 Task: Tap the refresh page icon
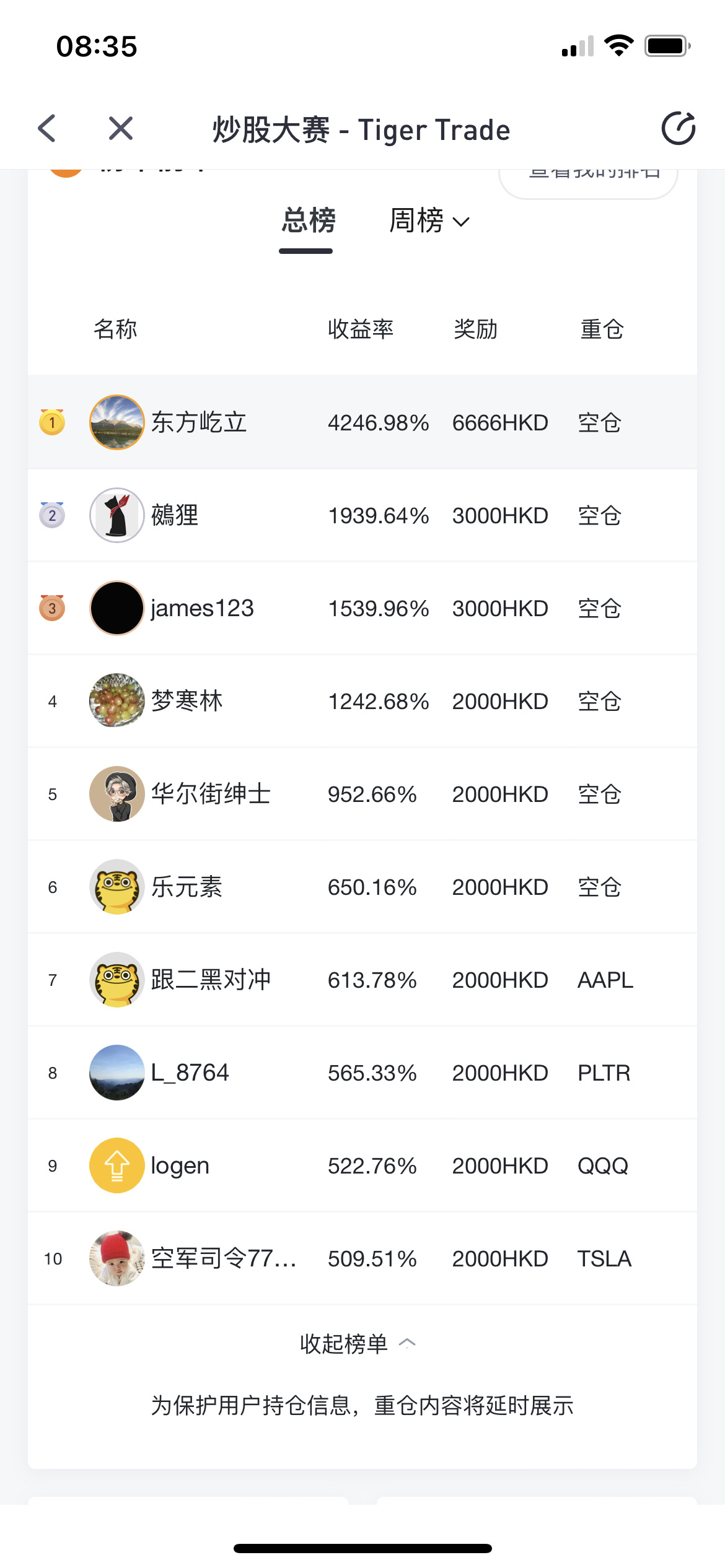[x=679, y=129]
